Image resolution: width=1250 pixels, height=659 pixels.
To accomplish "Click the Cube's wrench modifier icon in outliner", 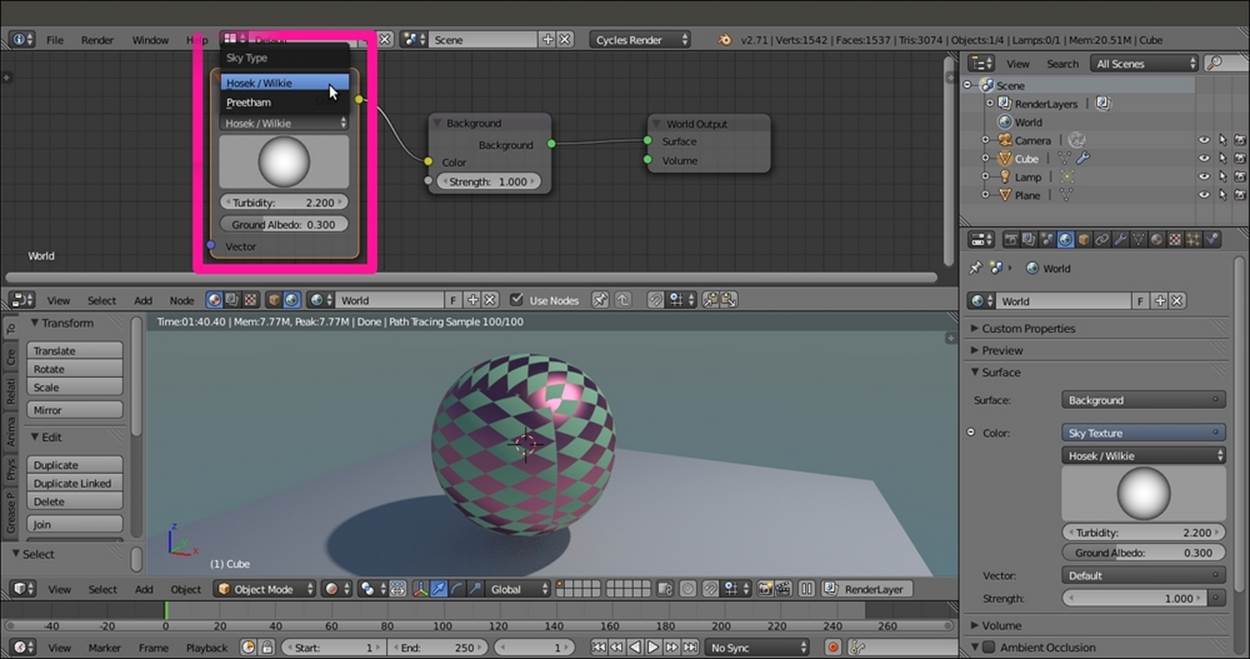I will pos(1082,159).
